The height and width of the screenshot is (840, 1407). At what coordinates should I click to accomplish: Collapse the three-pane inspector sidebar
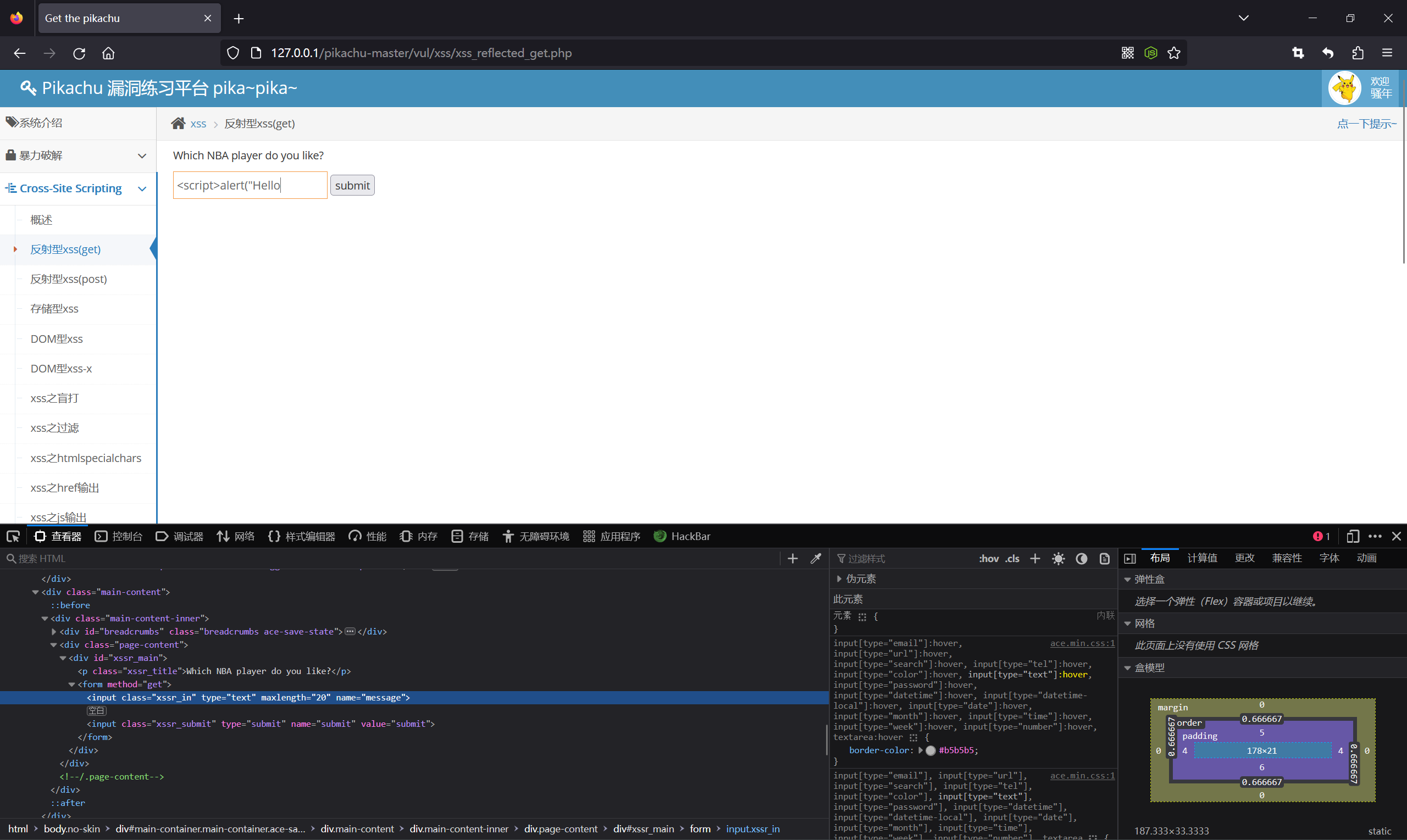(x=1130, y=559)
